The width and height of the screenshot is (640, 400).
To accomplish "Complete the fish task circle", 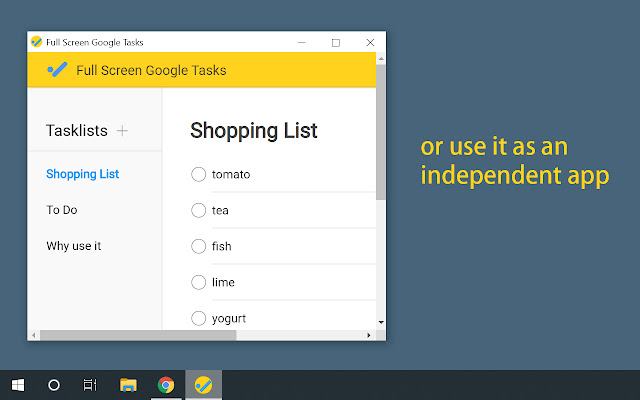I will (x=198, y=246).
